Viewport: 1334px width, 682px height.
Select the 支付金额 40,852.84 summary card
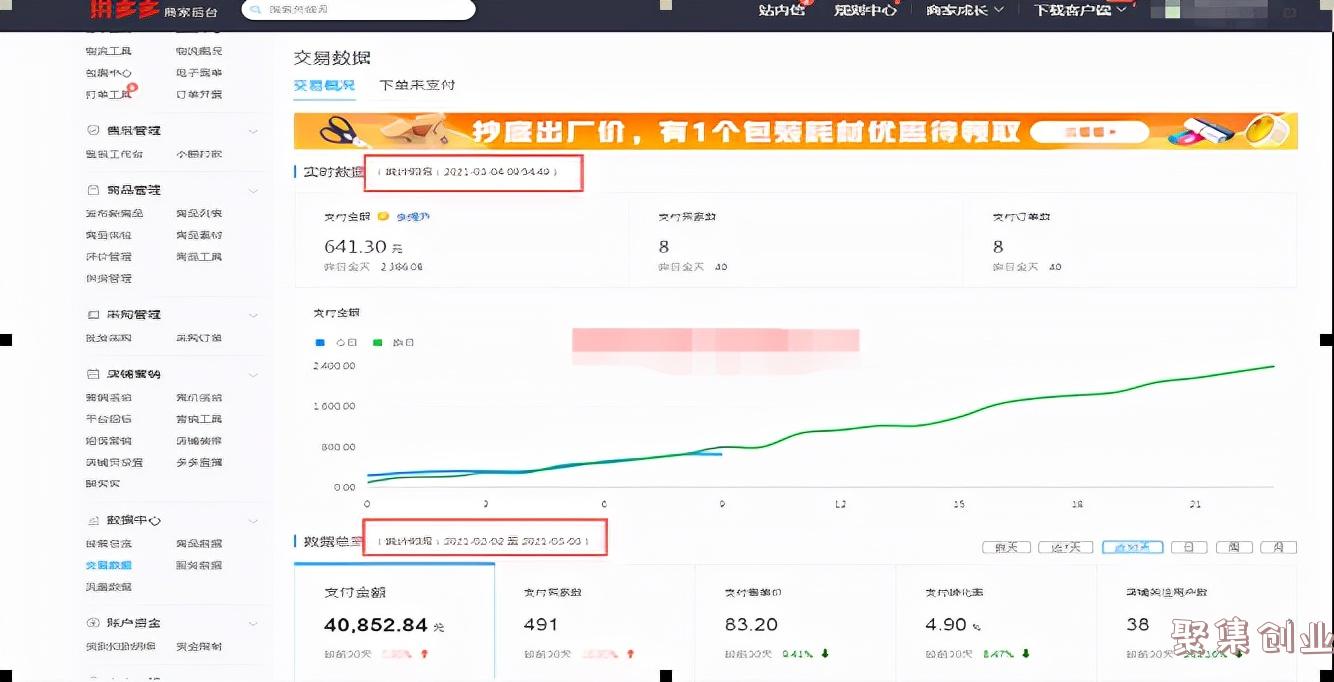coord(394,621)
